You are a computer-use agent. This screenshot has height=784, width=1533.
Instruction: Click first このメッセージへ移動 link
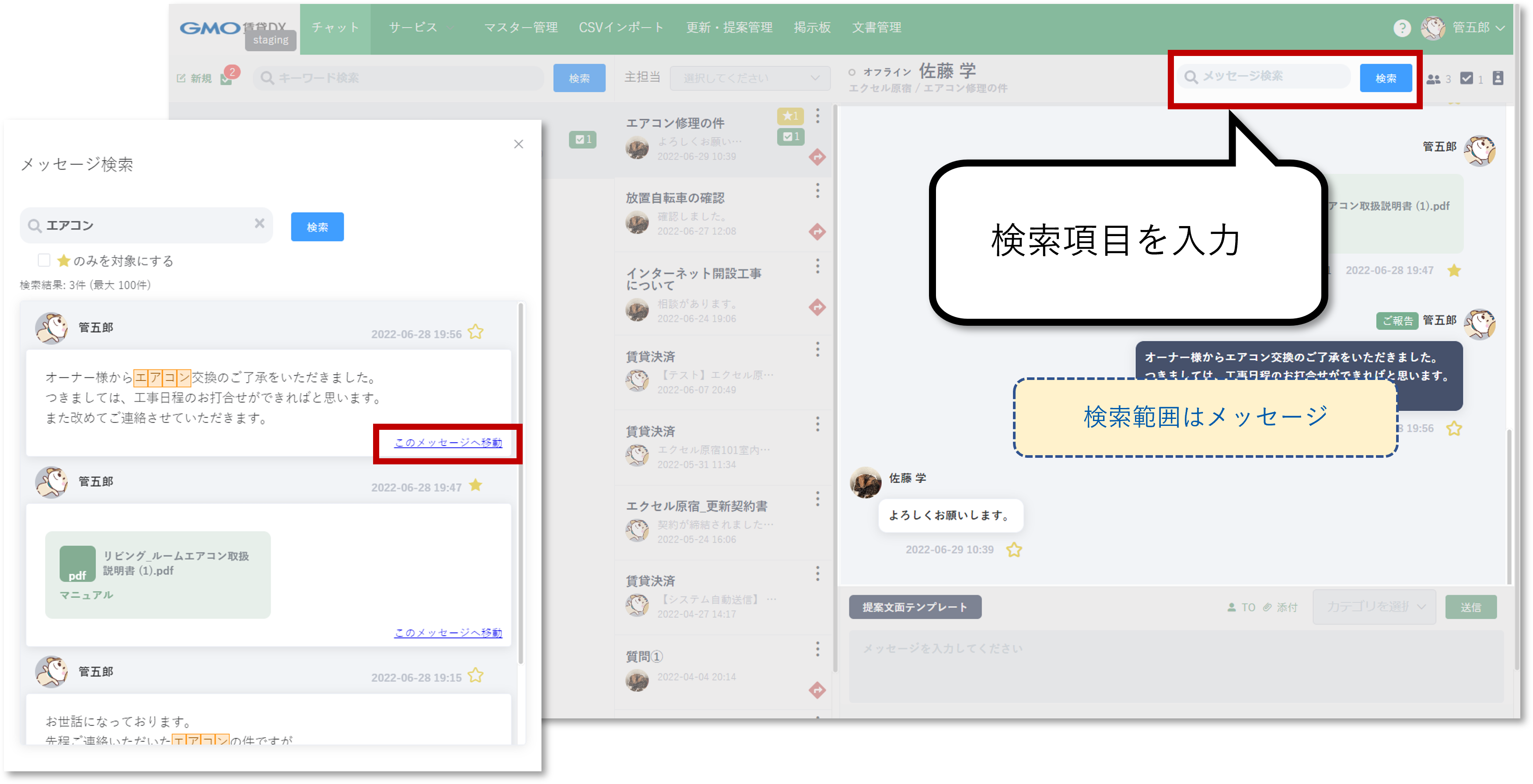click(x=448, y=443)
